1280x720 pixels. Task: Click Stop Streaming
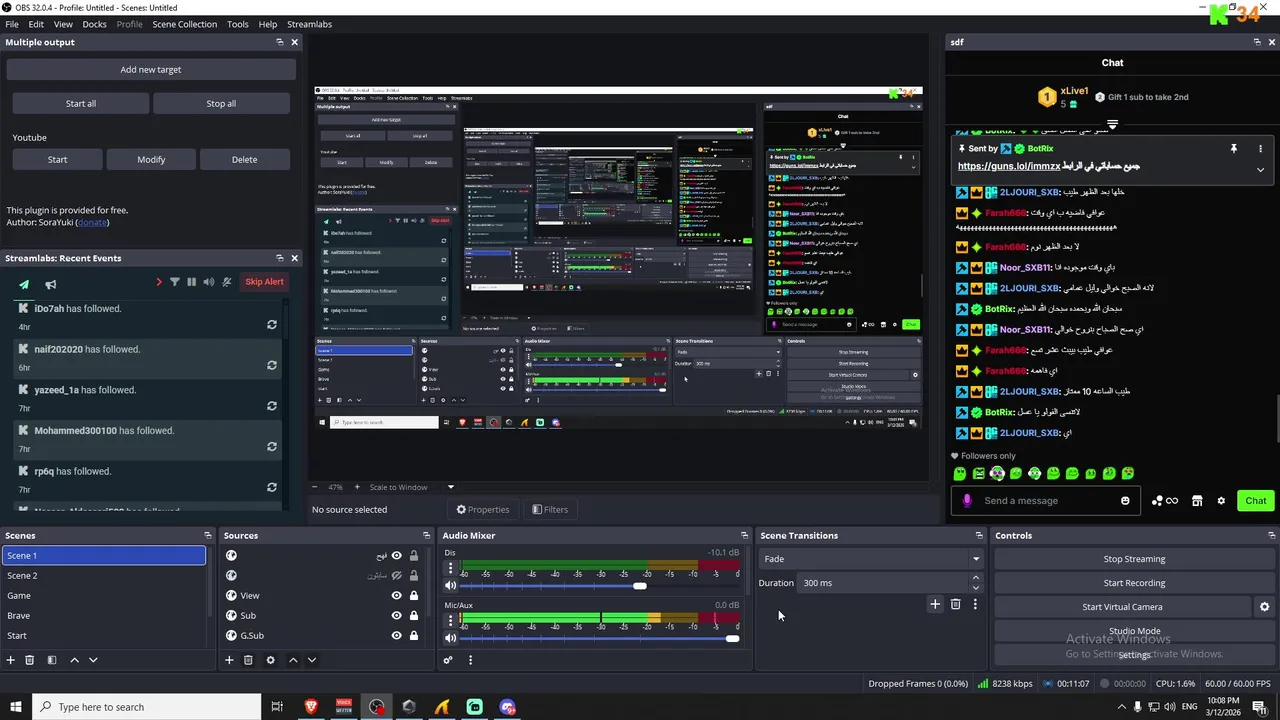click(1134, 559)
